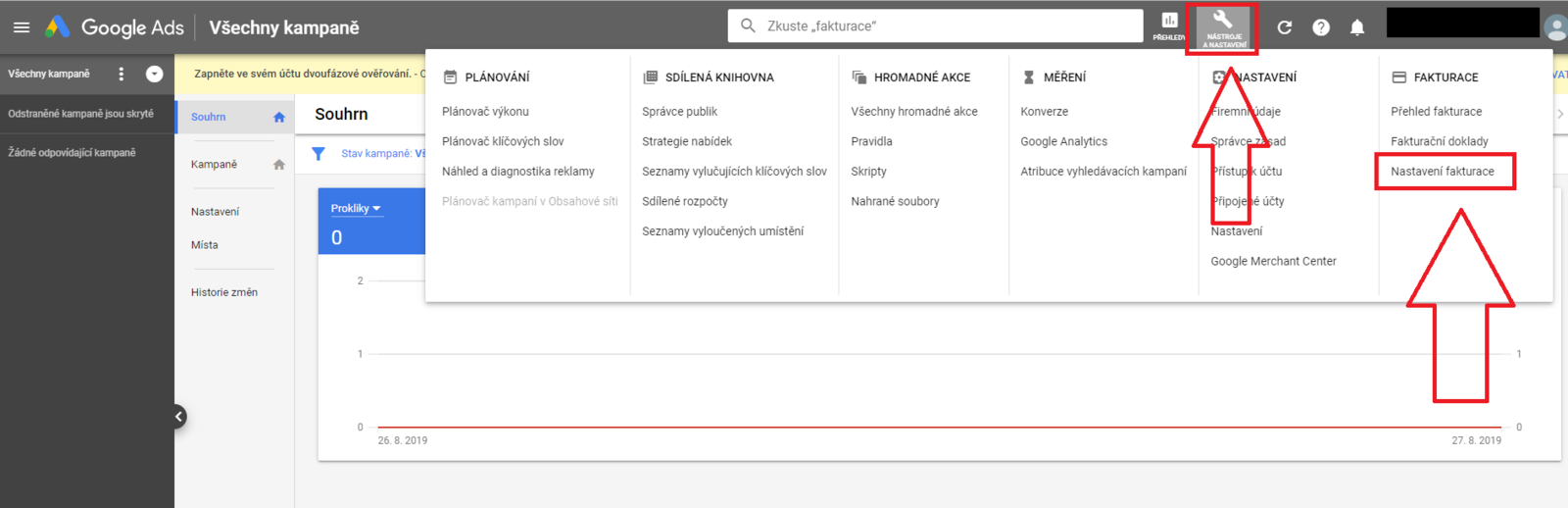Viewport: 1568px width, 508px height.
Task: Click the filter funnel icon
Action: point(318,154)
